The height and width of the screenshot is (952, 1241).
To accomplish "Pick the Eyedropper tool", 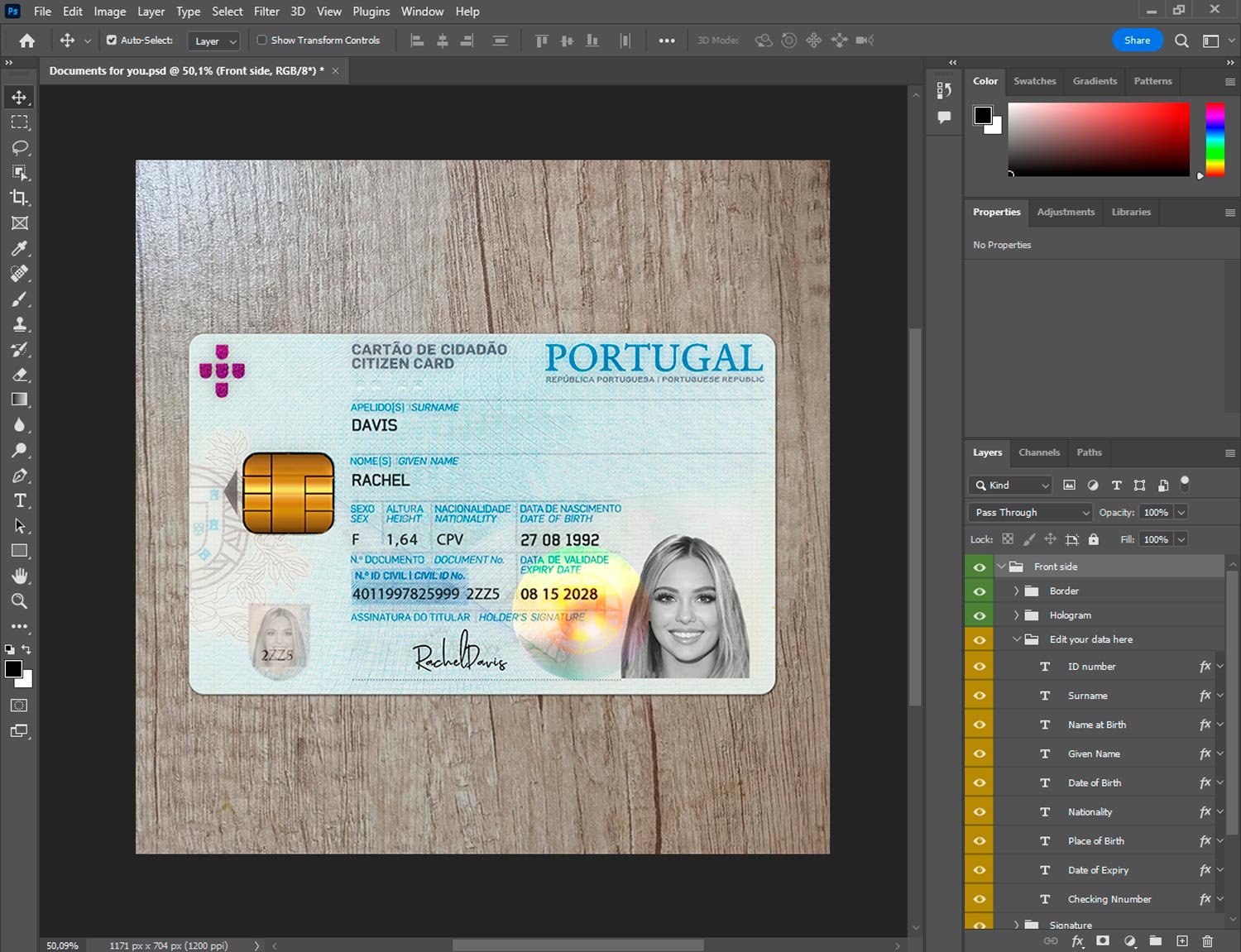I will click(x=19, y=248).
